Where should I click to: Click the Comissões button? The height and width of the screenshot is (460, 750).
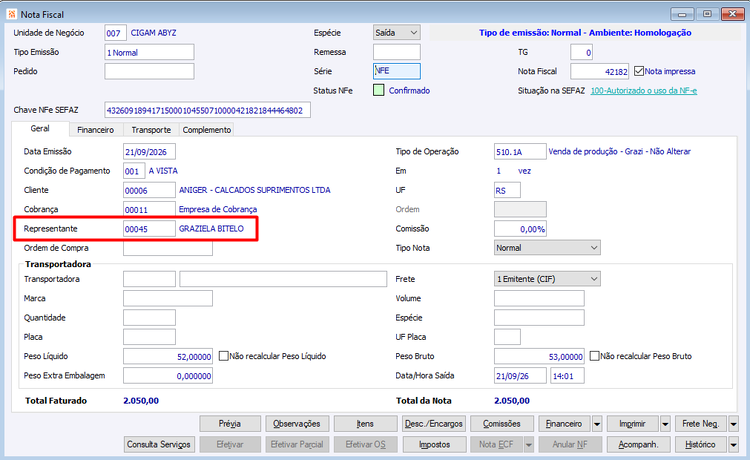[502, 424]
